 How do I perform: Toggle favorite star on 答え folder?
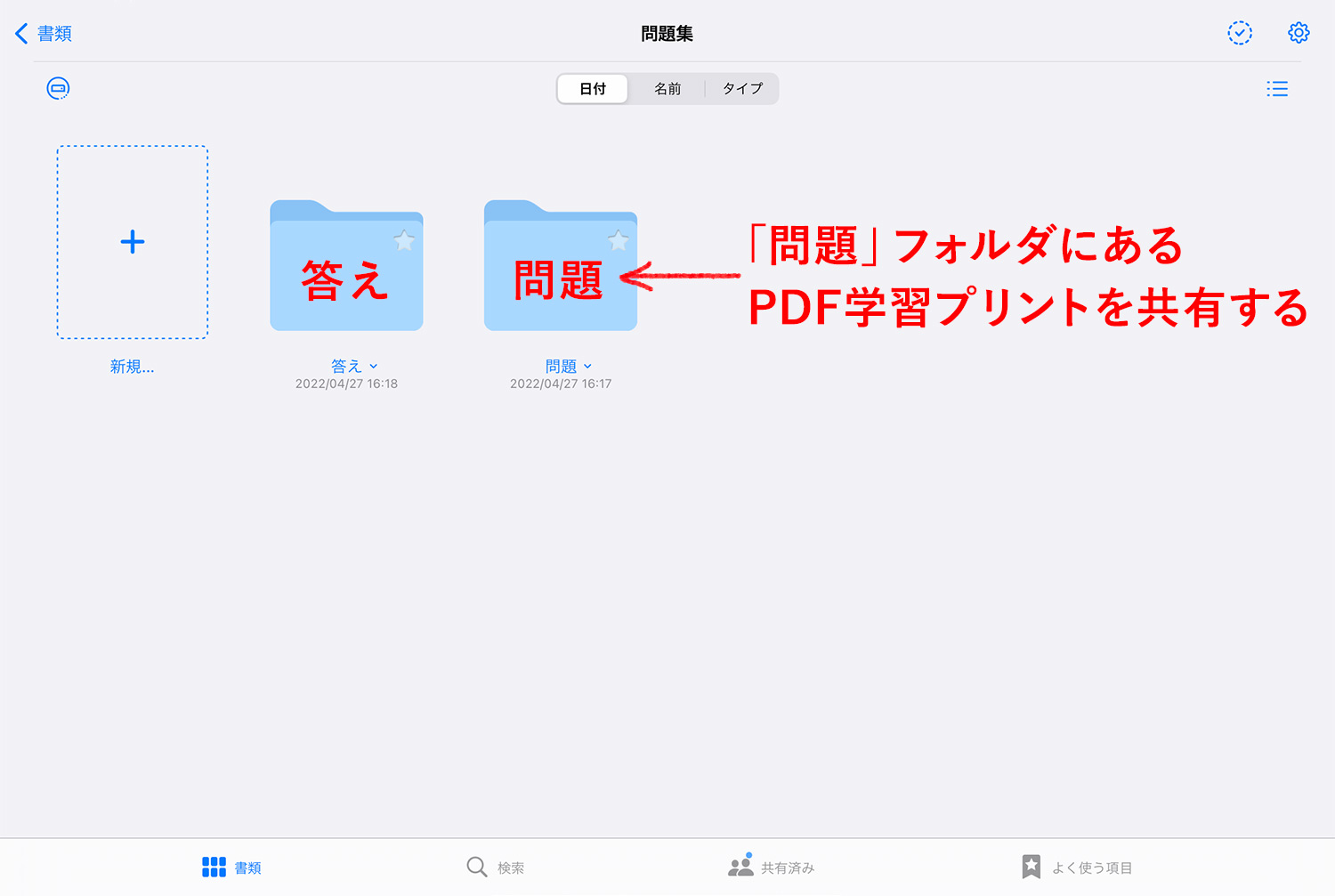click(x=404, y=240)
